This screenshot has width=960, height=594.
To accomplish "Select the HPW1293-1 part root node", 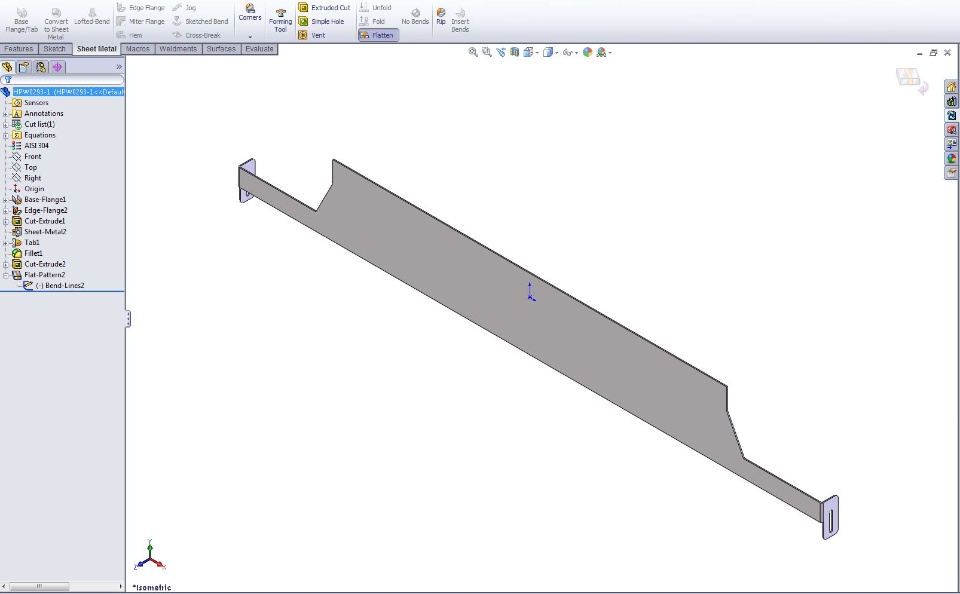I will [62, 92].
